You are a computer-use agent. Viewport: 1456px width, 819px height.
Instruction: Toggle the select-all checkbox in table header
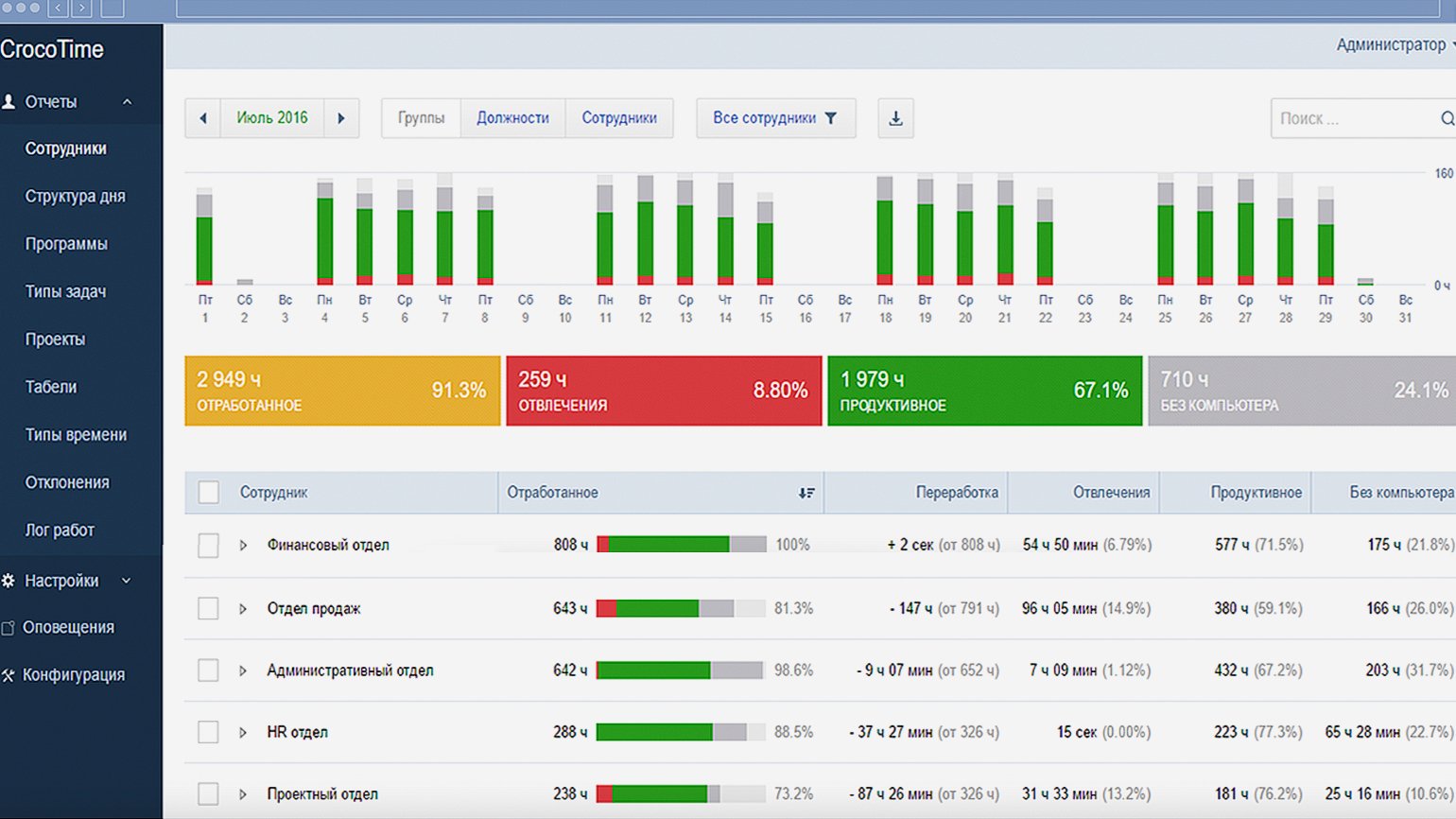(208, 493)
